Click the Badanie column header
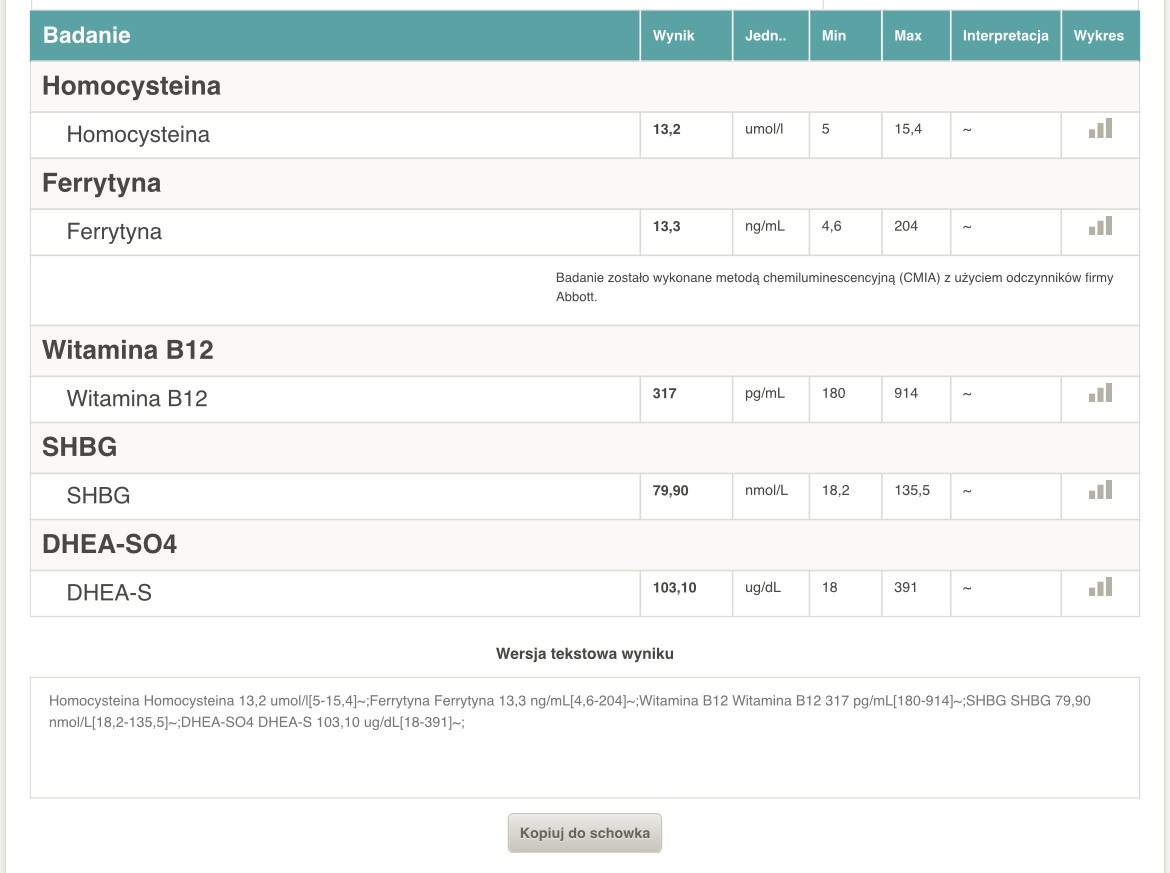The image size is (1170, 873). pos(87,35)
